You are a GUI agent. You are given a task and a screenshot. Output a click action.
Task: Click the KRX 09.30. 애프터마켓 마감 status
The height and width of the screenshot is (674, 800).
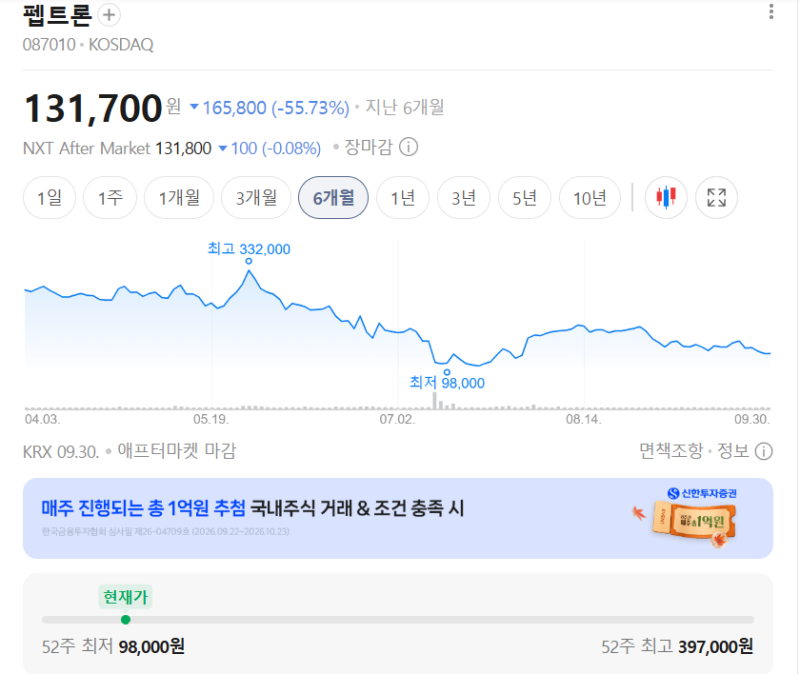[130, 451]
